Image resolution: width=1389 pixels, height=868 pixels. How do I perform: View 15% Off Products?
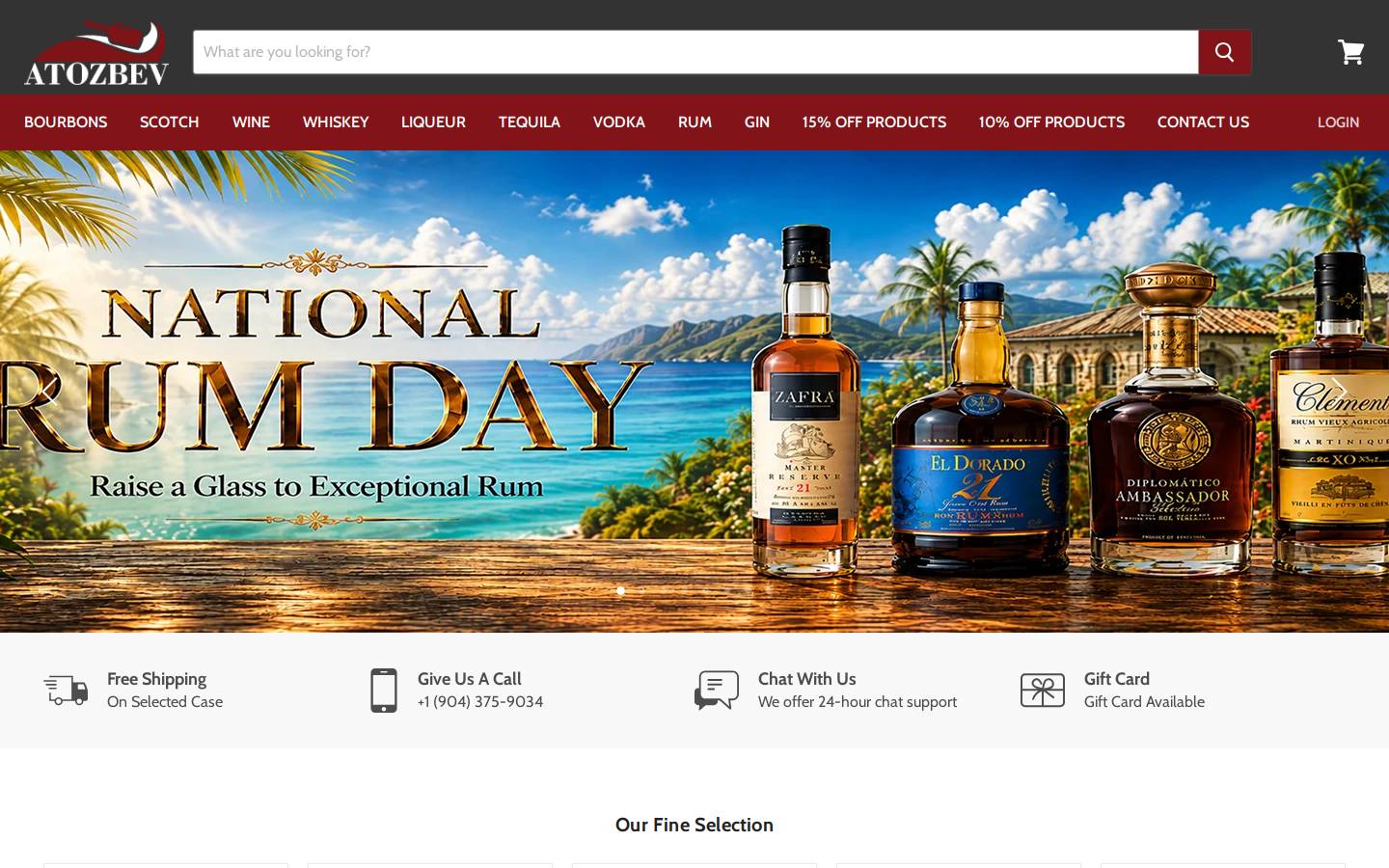pos(874,122)
